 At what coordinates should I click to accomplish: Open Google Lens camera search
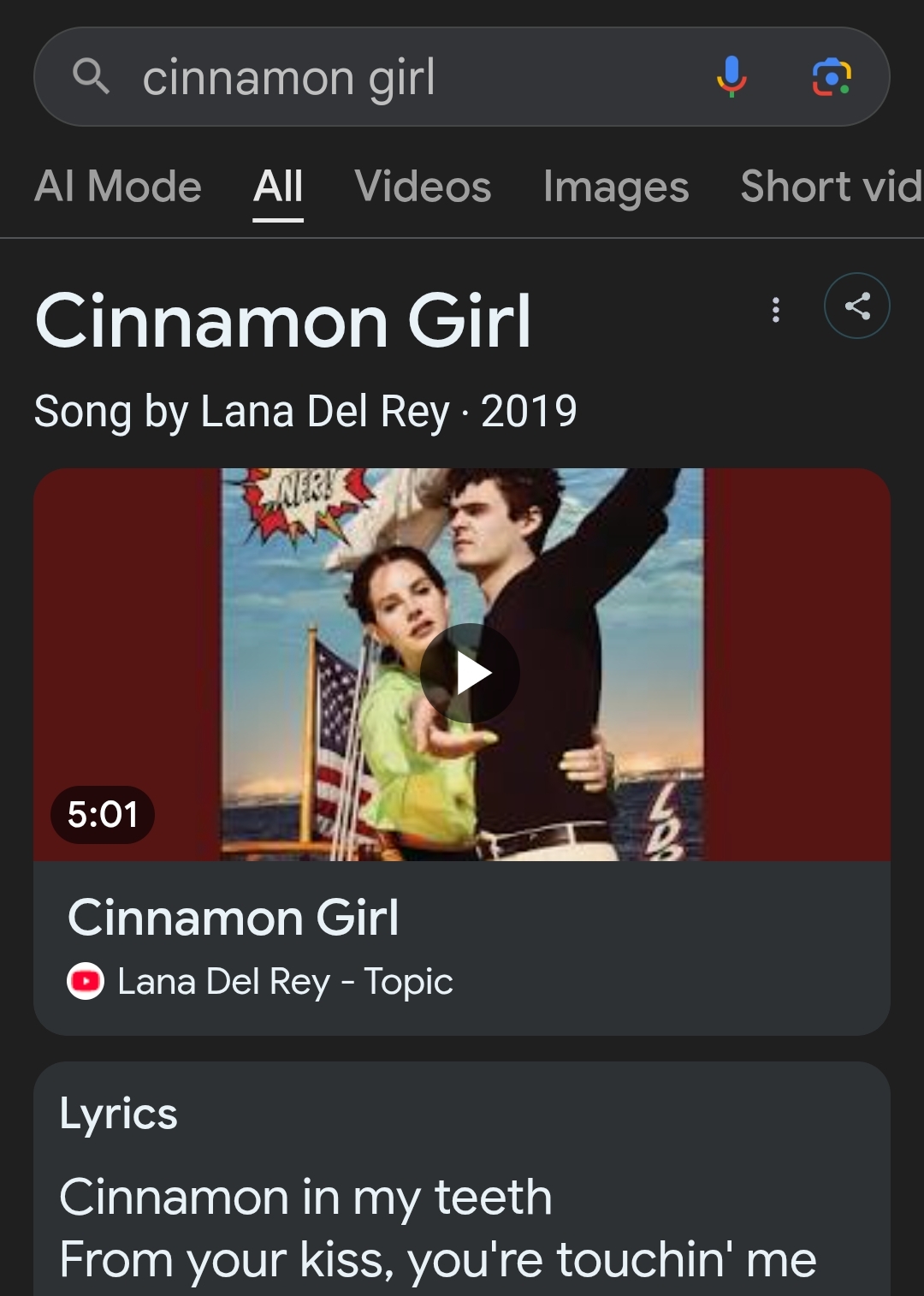pos(831,77)
